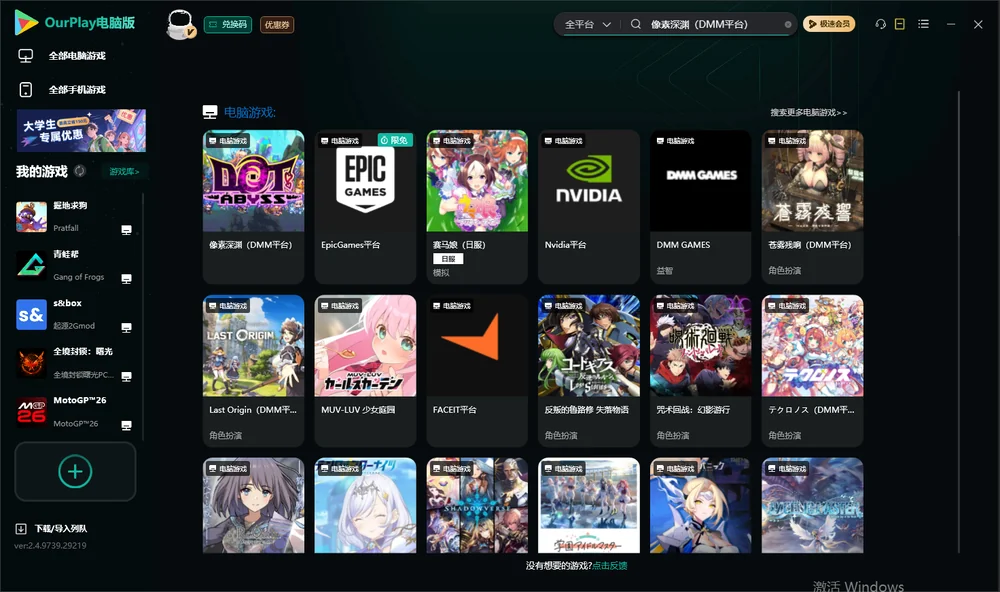Open the 游戏库 link

click(124, 172)
